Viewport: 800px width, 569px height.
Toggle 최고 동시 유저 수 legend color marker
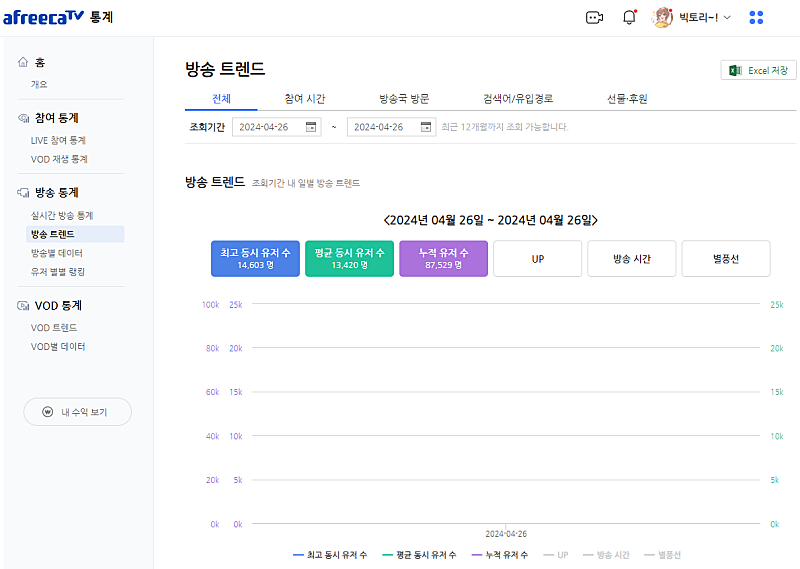pyautogui.click(x=298, y=555)
